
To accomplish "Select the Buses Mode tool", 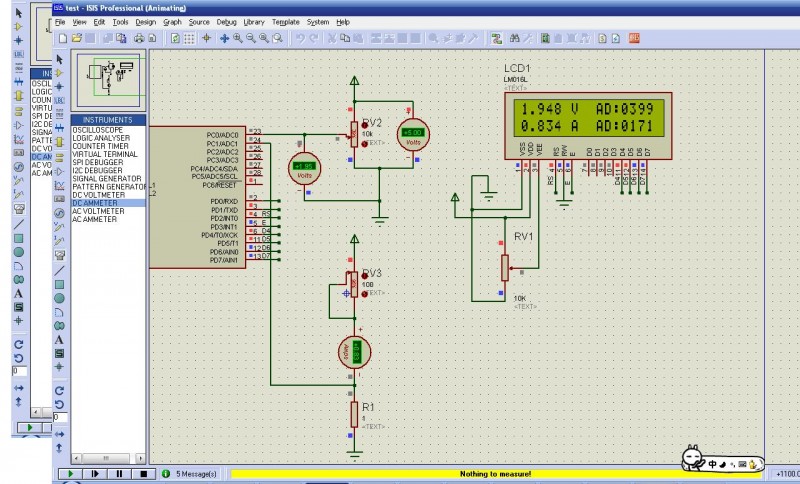I will [x=60, y=128].
